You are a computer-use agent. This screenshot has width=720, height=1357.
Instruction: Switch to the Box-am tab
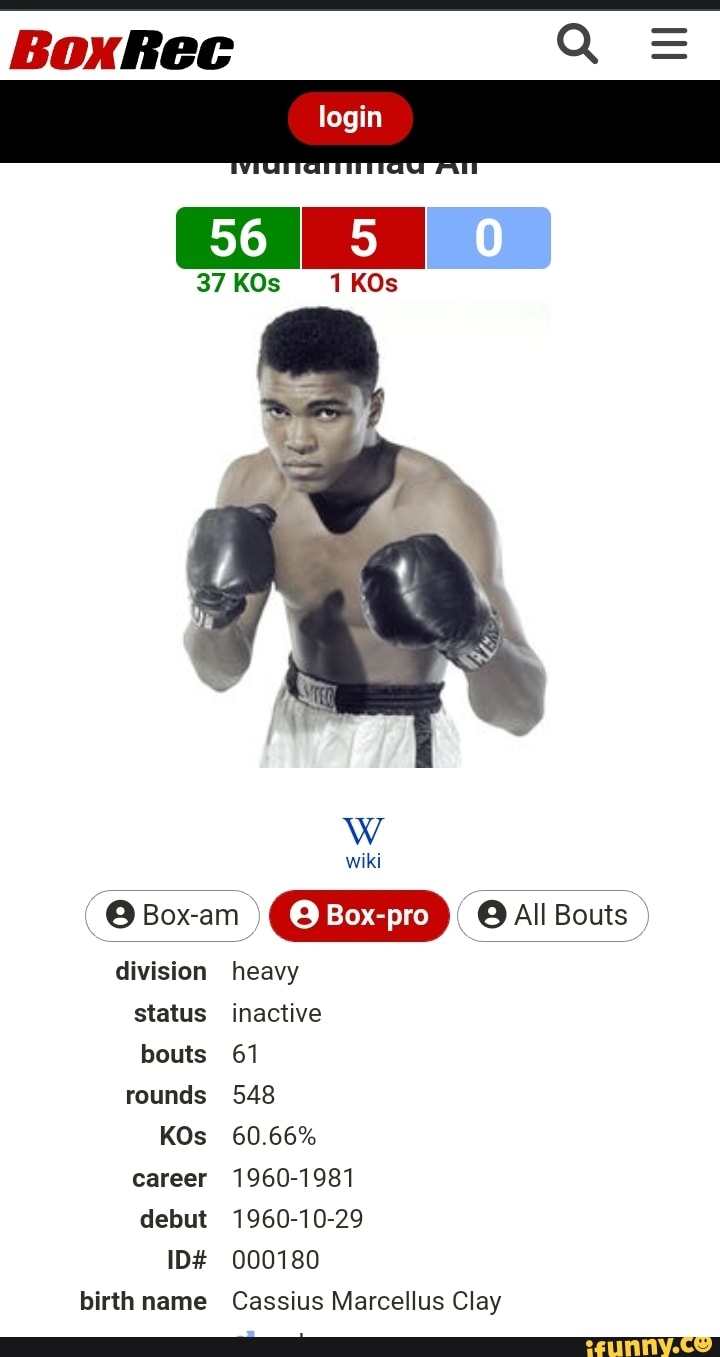pyautogui.click(x=172, y=915)
